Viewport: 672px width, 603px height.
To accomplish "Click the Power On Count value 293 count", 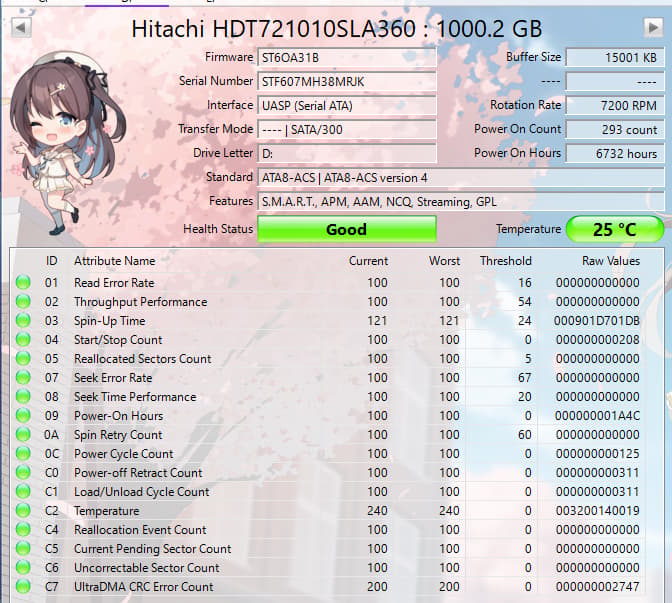I will pyautogui.click(x=615, y=130).
